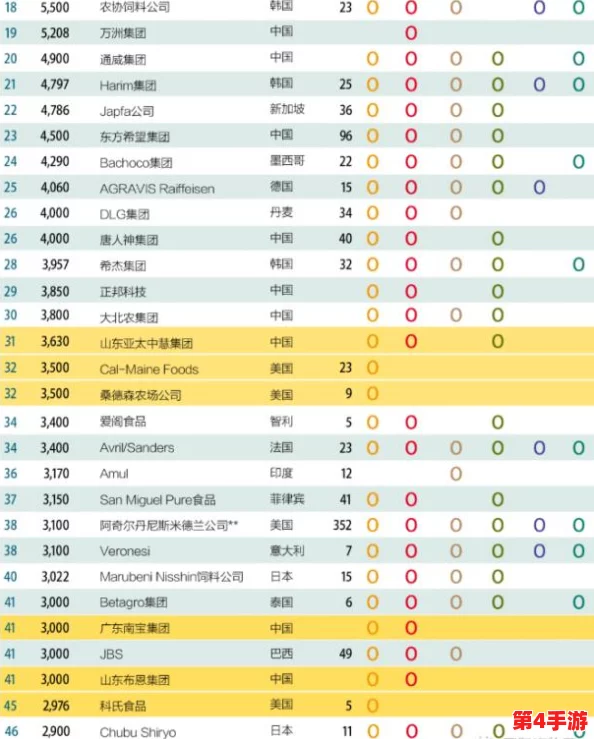The image size is (594, 739).
Task: Click the volume value 3,630
Action: pyautogui.click(x=55, y=341)
